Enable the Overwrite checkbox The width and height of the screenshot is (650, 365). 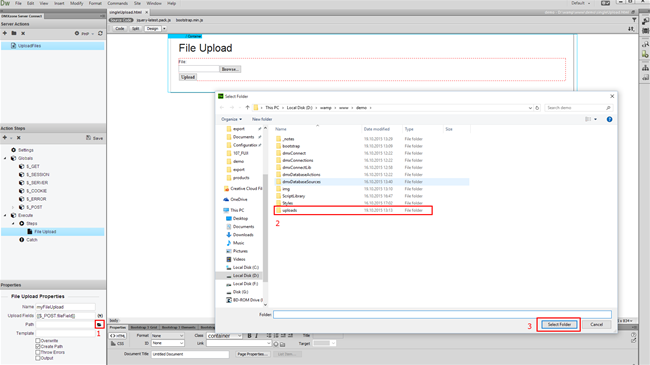coord(38,341)
